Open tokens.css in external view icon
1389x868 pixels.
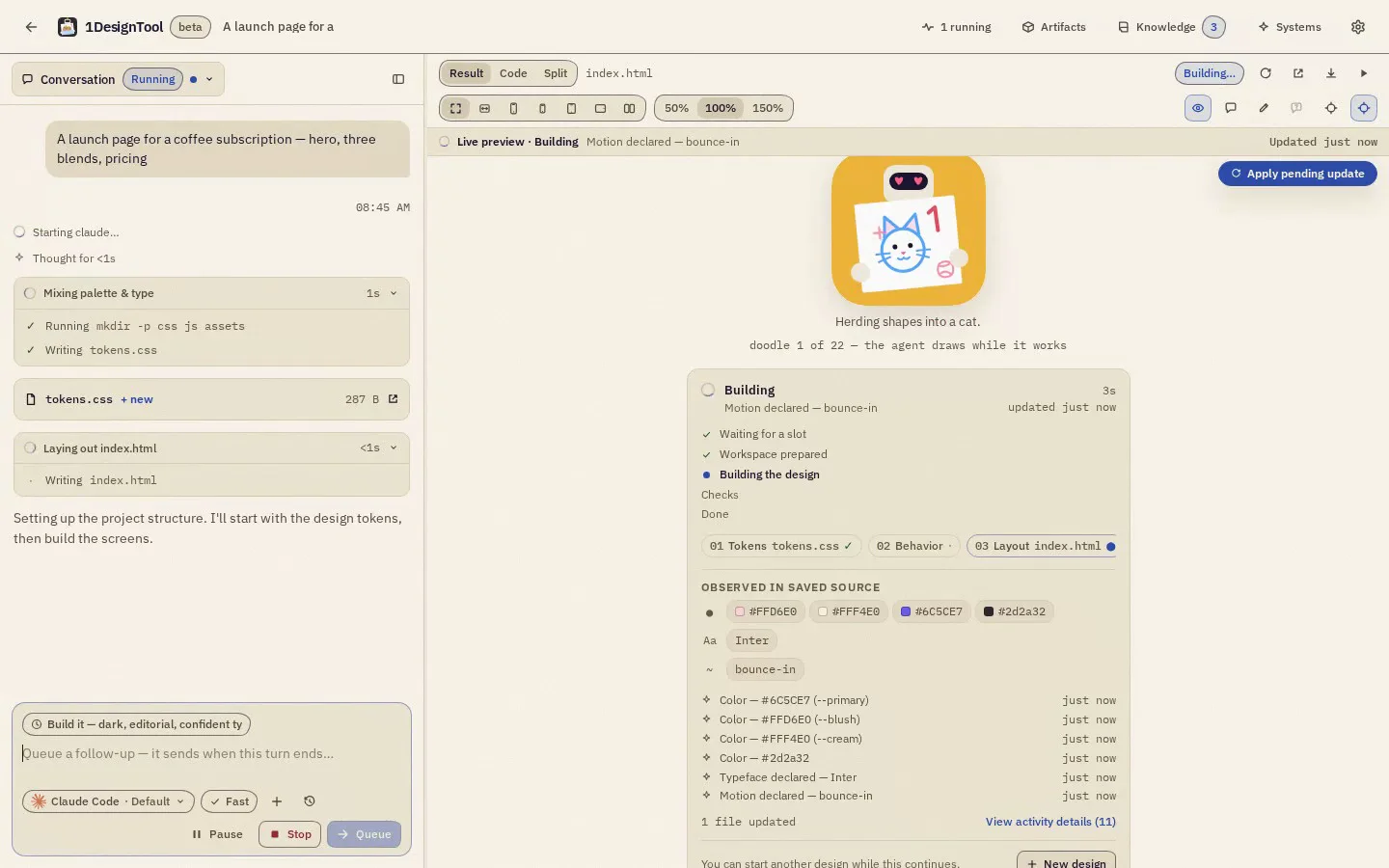coord(393,399)
